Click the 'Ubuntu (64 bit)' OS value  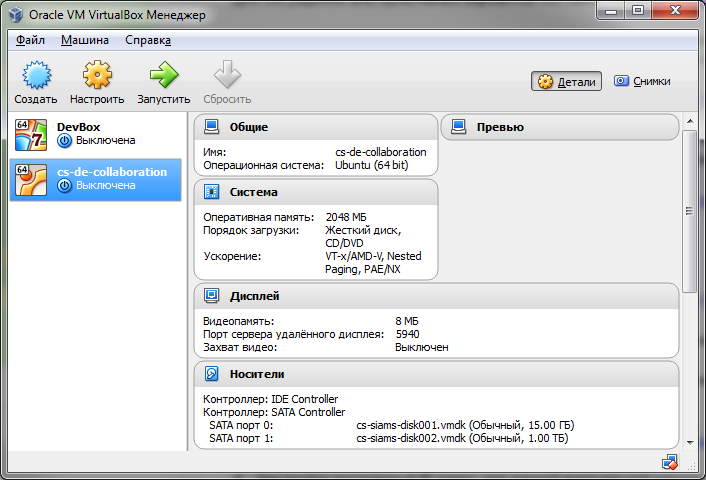pyautogui.click(x=371, y=165)
